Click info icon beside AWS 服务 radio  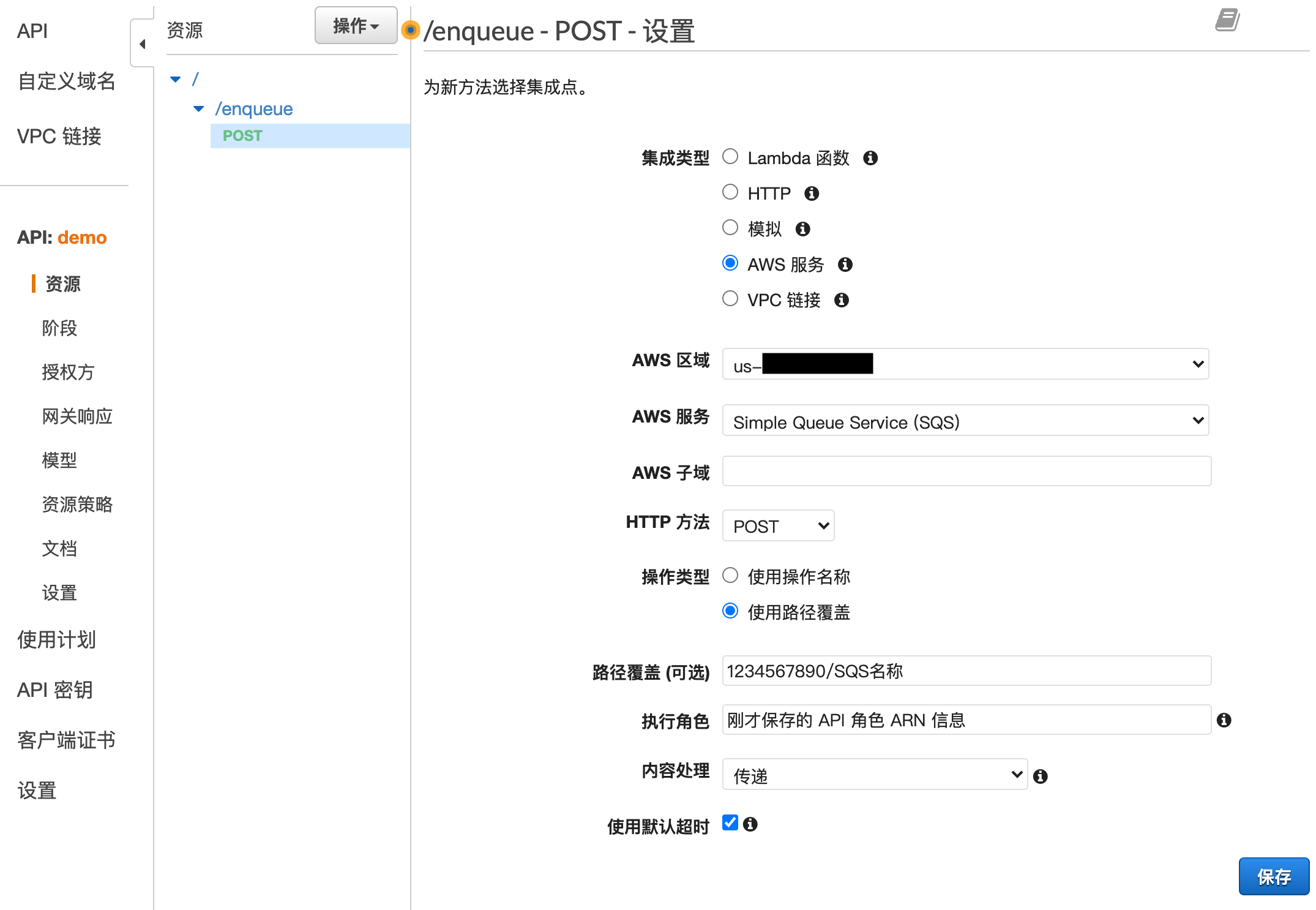(x=845, y=265)
